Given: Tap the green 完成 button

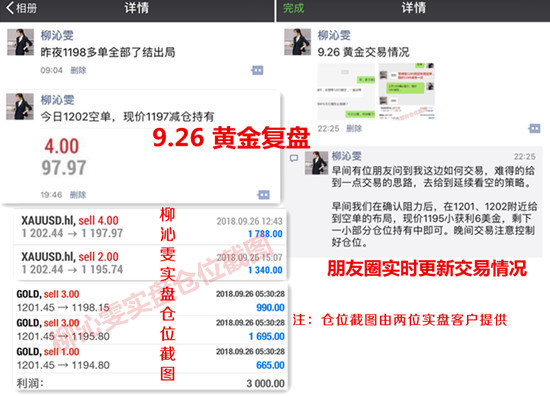Looking at the screenshot, I should click(293, 8).
